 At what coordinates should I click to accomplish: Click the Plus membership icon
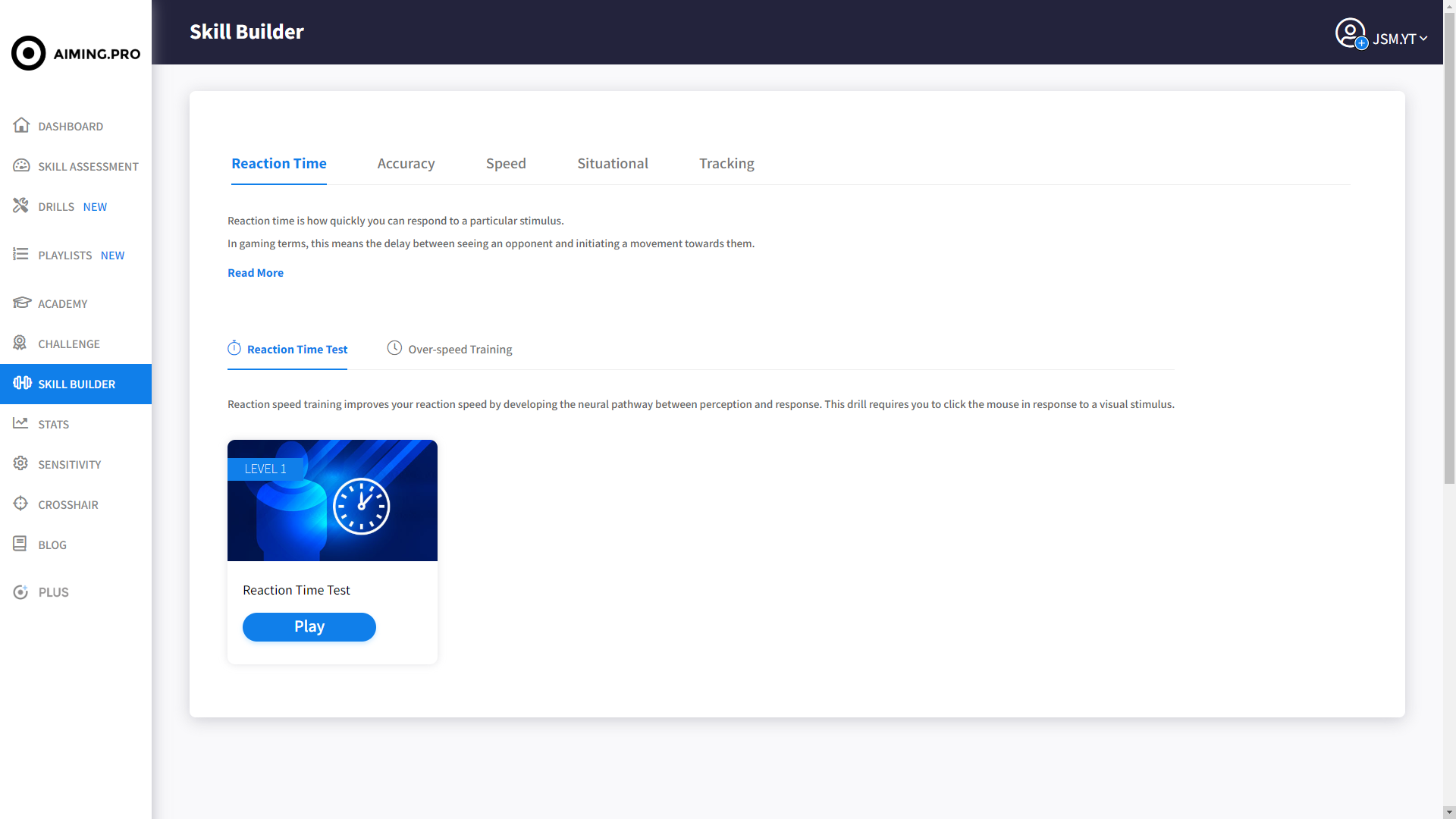tap(20, 591)
